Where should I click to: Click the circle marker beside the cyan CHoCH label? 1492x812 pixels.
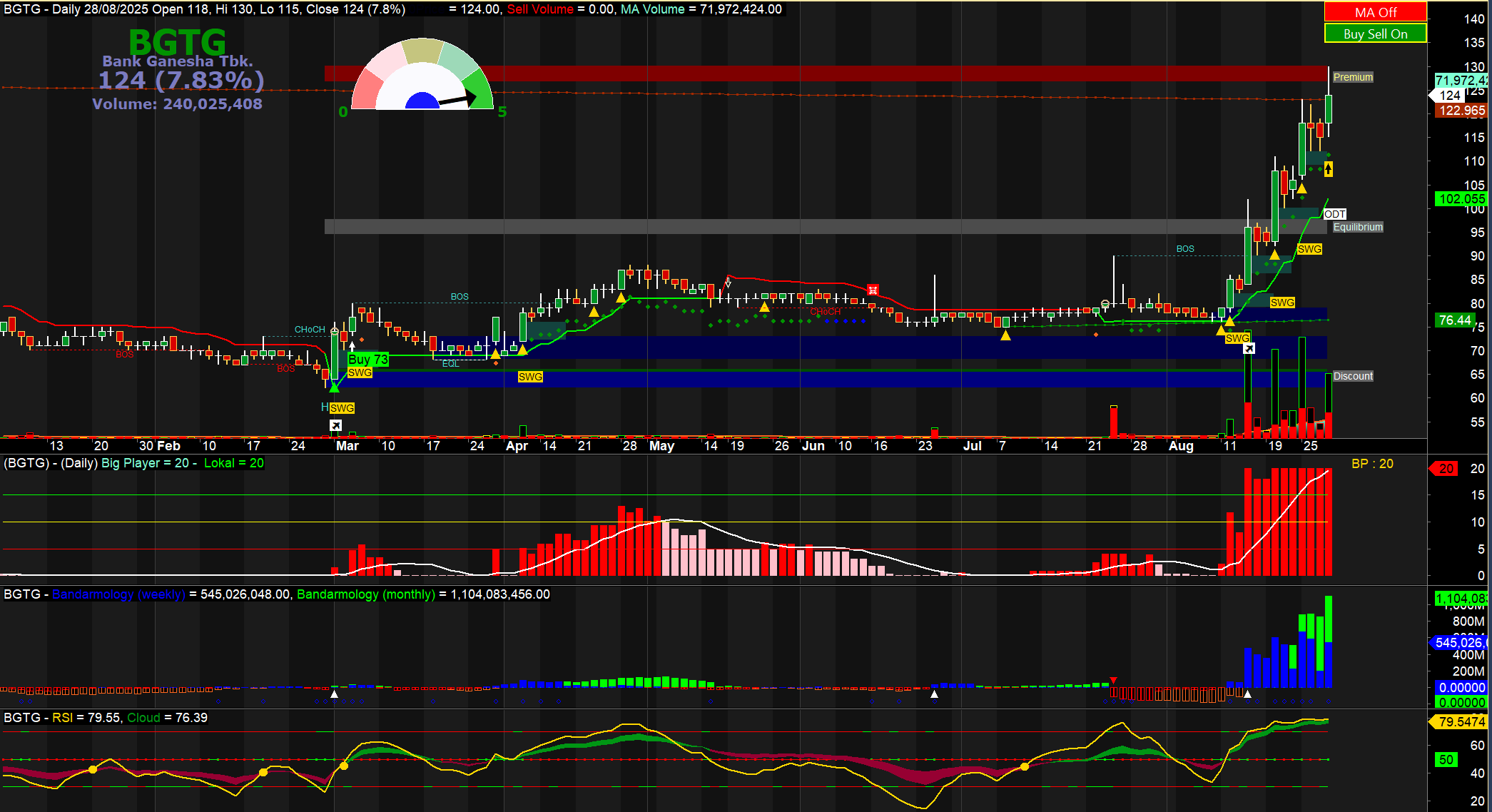[x=335, y=330]
